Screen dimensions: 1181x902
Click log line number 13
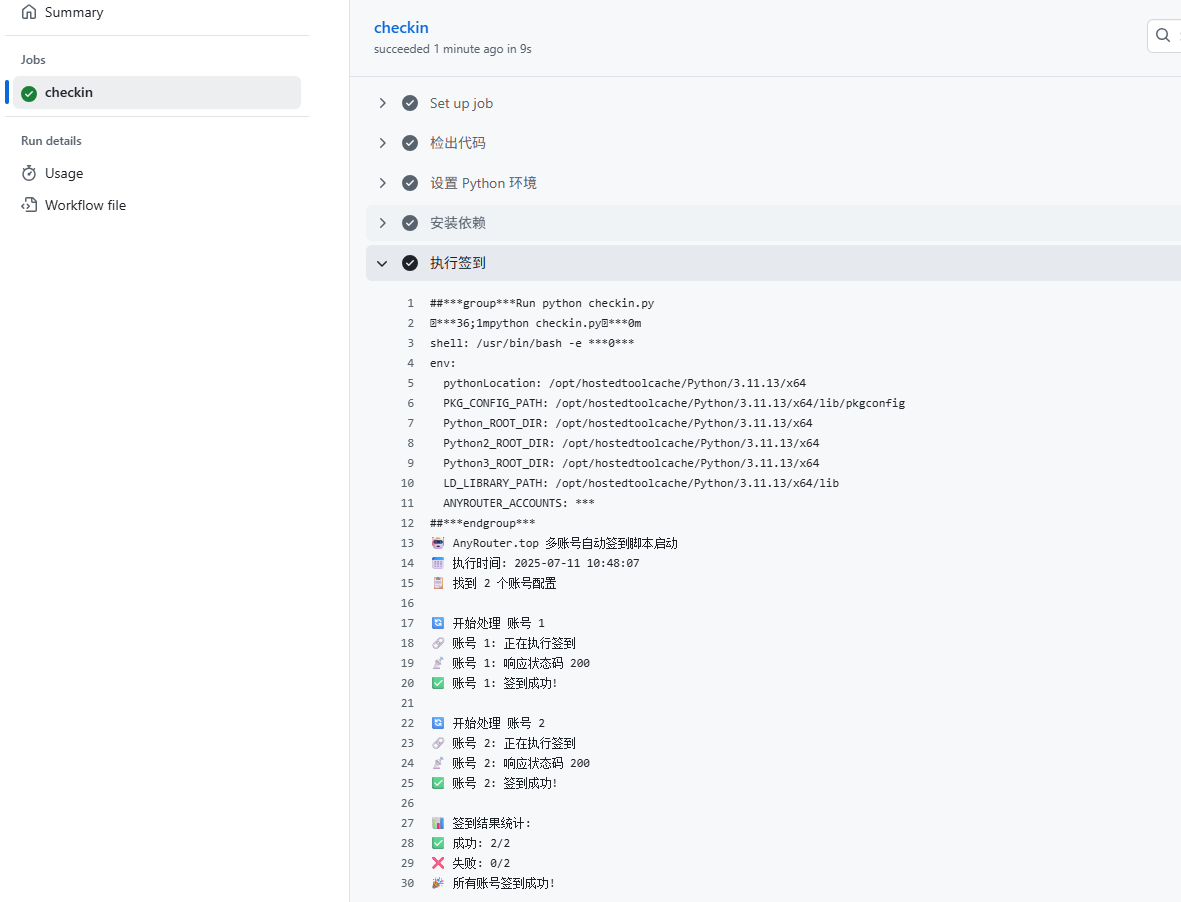coord(407,543)
